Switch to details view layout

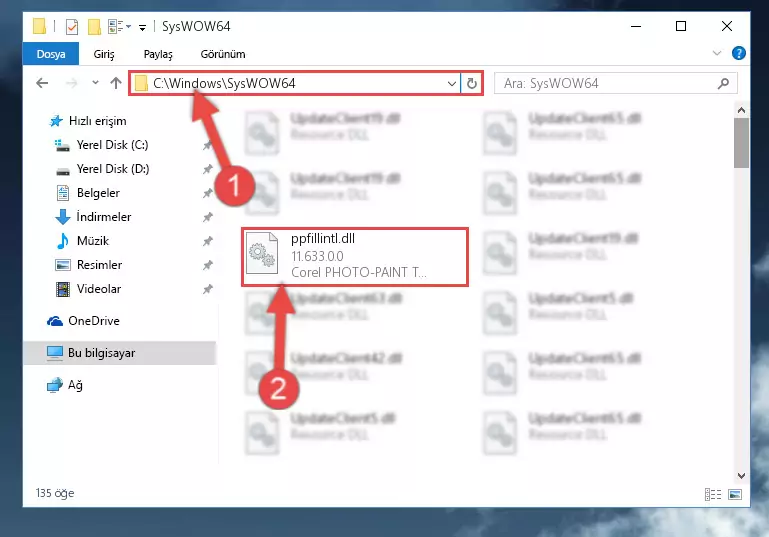tap(713, 494)
